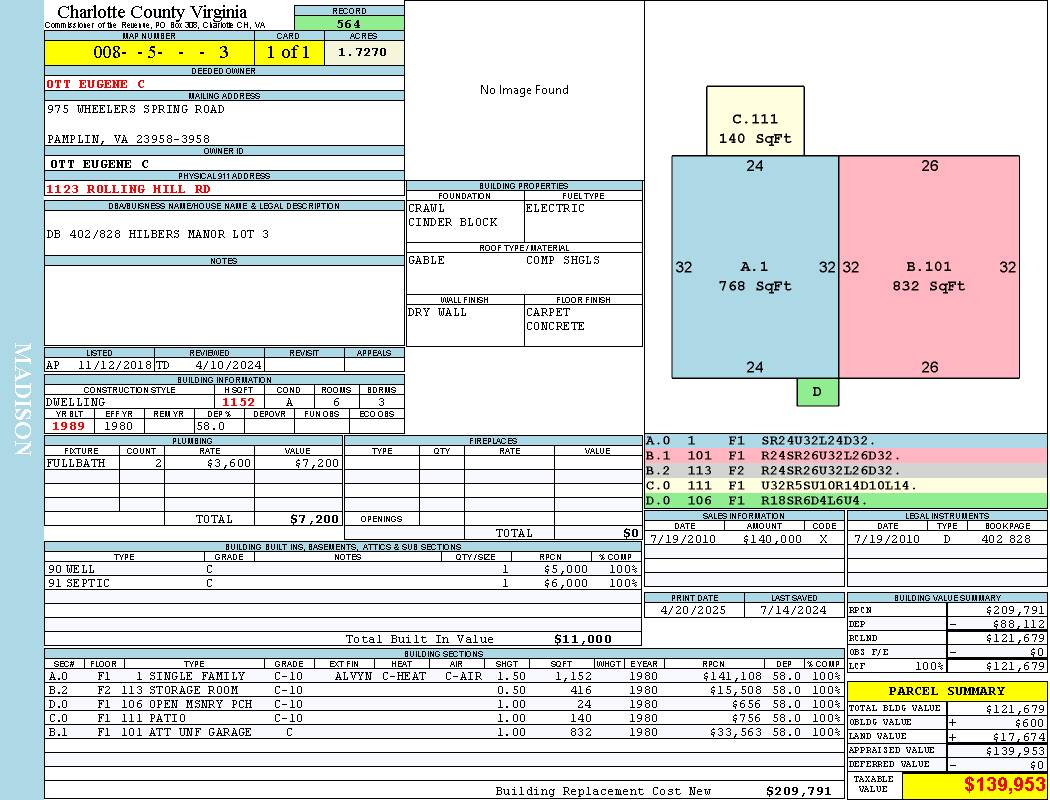
Task: Click foundation value CRAWL CINDER BLOCK
Action: coord(453,216)
